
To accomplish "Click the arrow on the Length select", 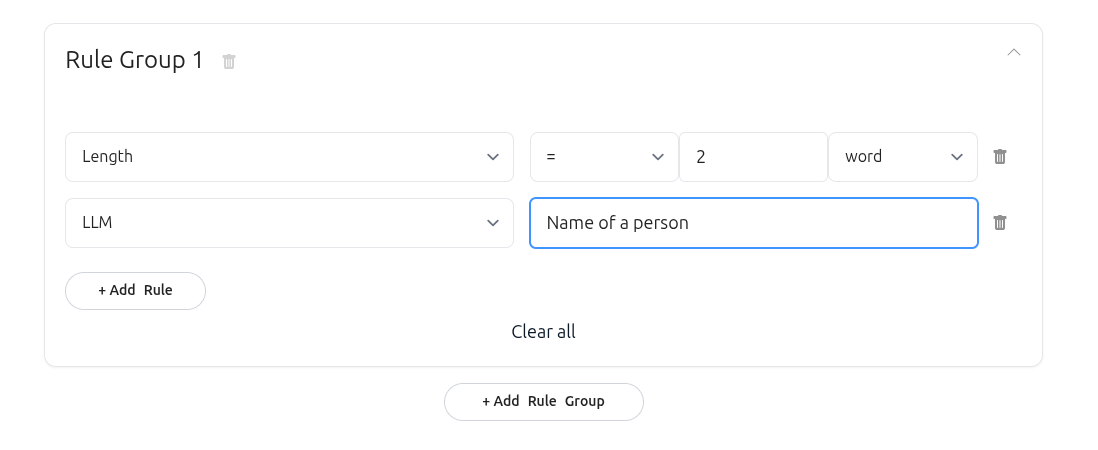I will [x=492, y=157].
